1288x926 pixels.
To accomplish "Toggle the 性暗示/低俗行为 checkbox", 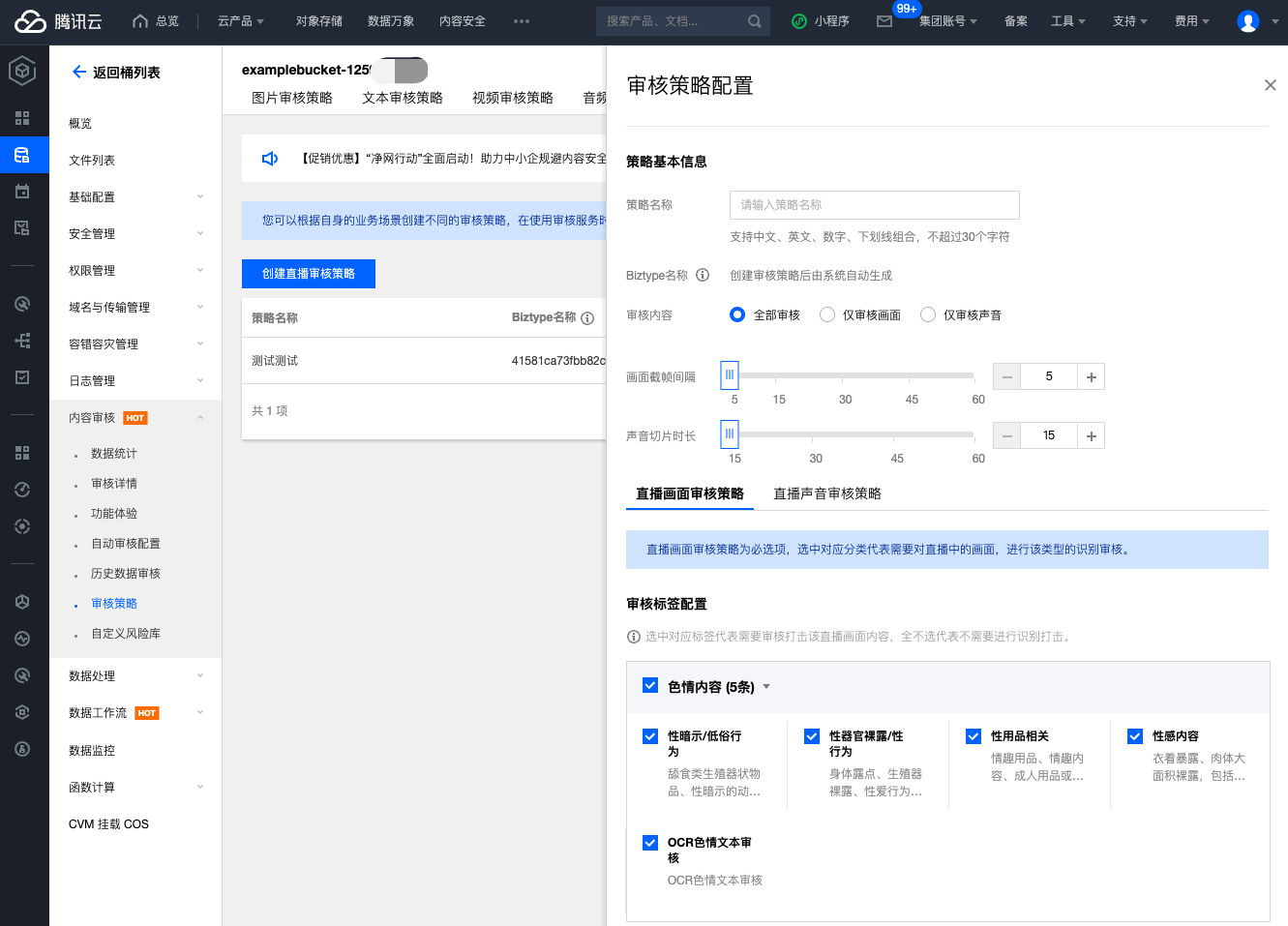I will coord(650,736).
